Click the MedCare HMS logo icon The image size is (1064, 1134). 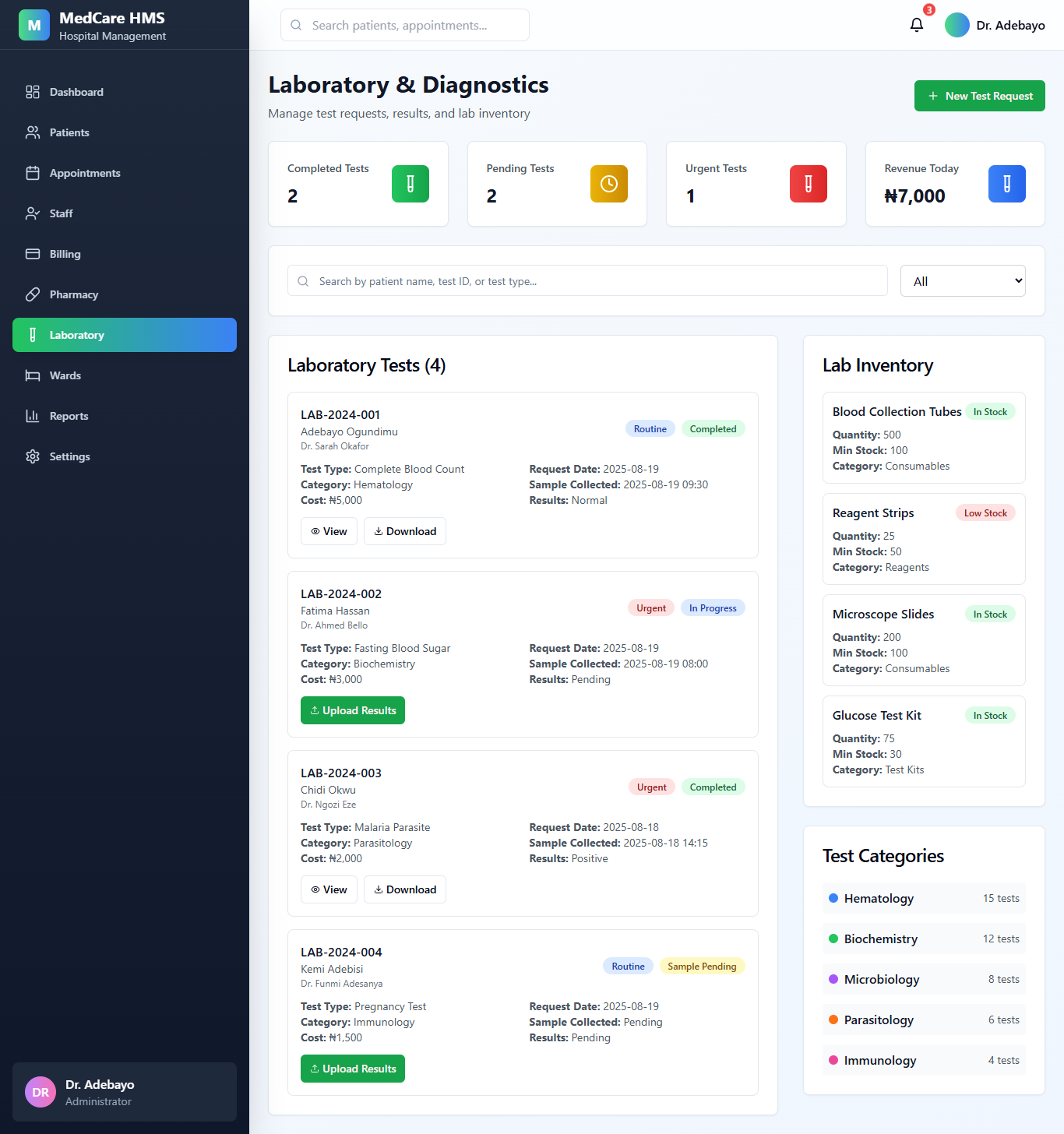pyautogui.click(x=34, y=25)
